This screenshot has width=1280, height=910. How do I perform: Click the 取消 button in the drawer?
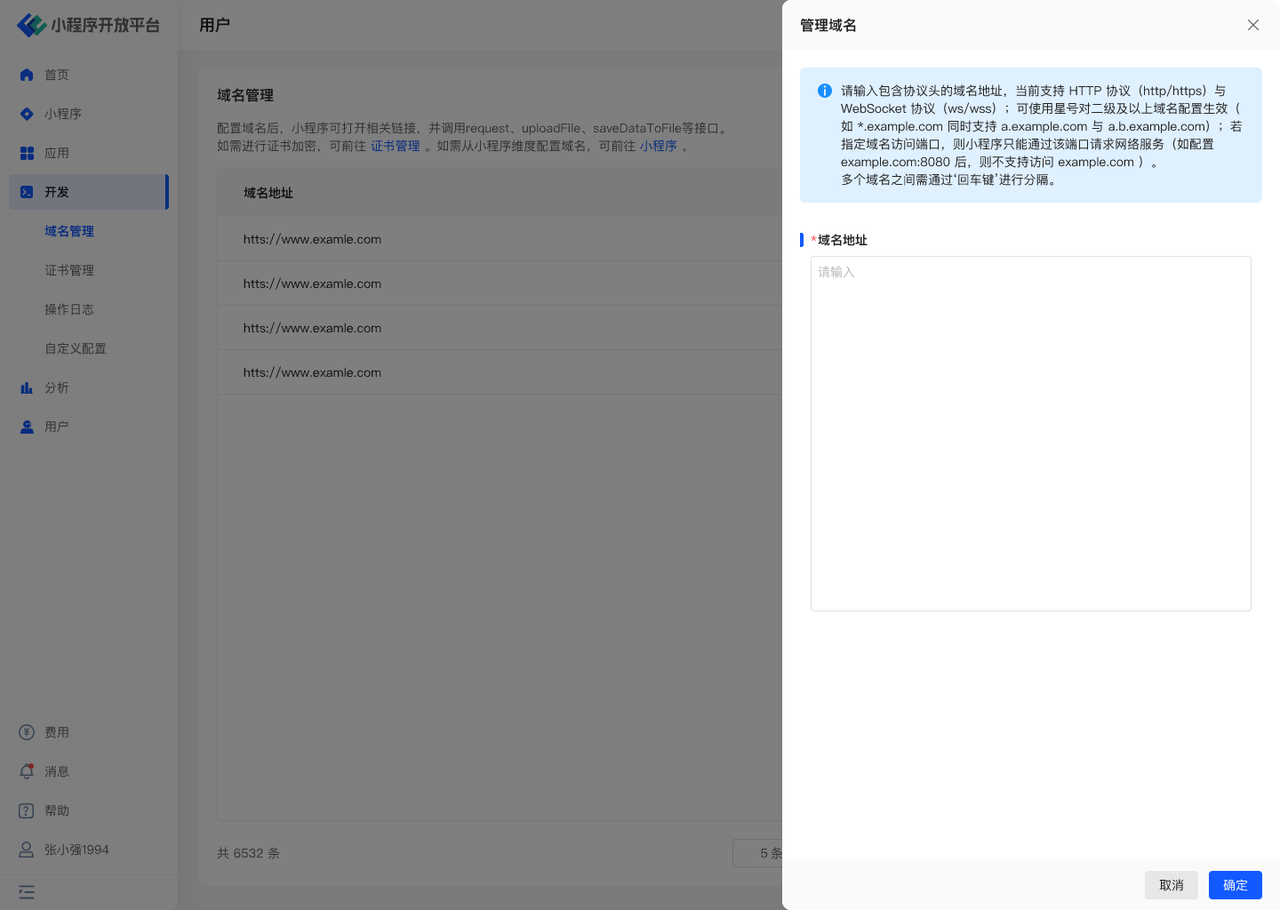(1171, 885)
